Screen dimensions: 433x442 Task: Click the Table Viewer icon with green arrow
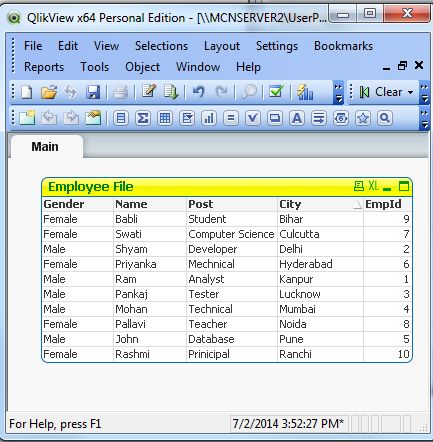pos(171,92)
